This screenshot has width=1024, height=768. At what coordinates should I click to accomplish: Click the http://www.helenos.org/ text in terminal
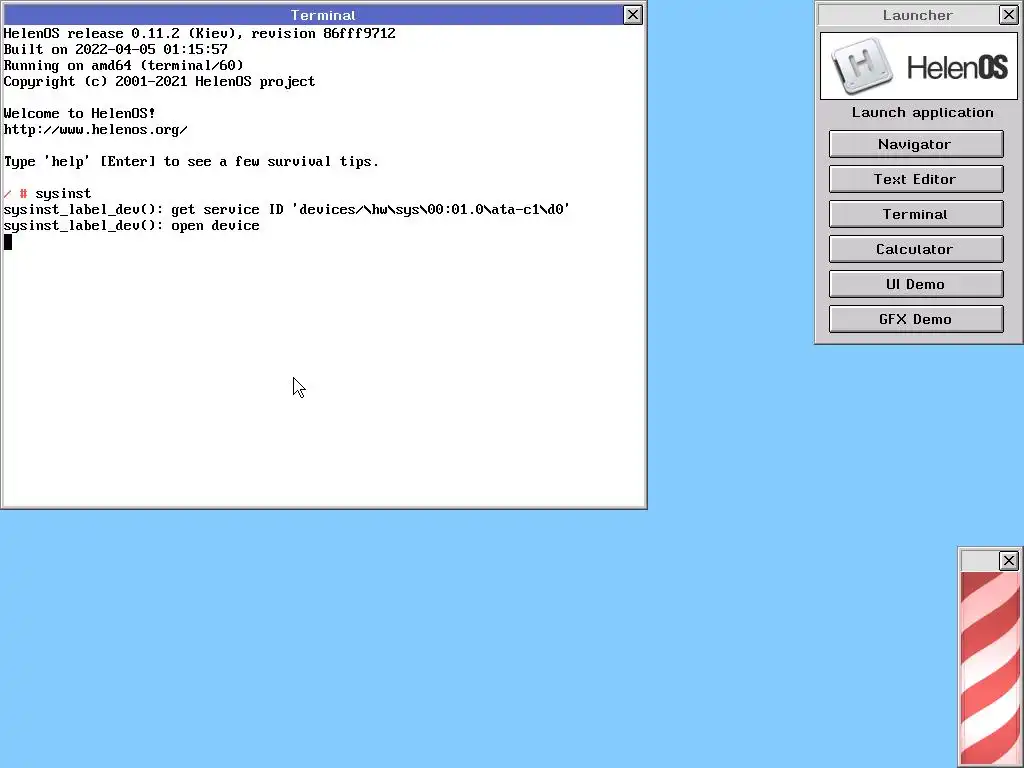tap(95, 129)
